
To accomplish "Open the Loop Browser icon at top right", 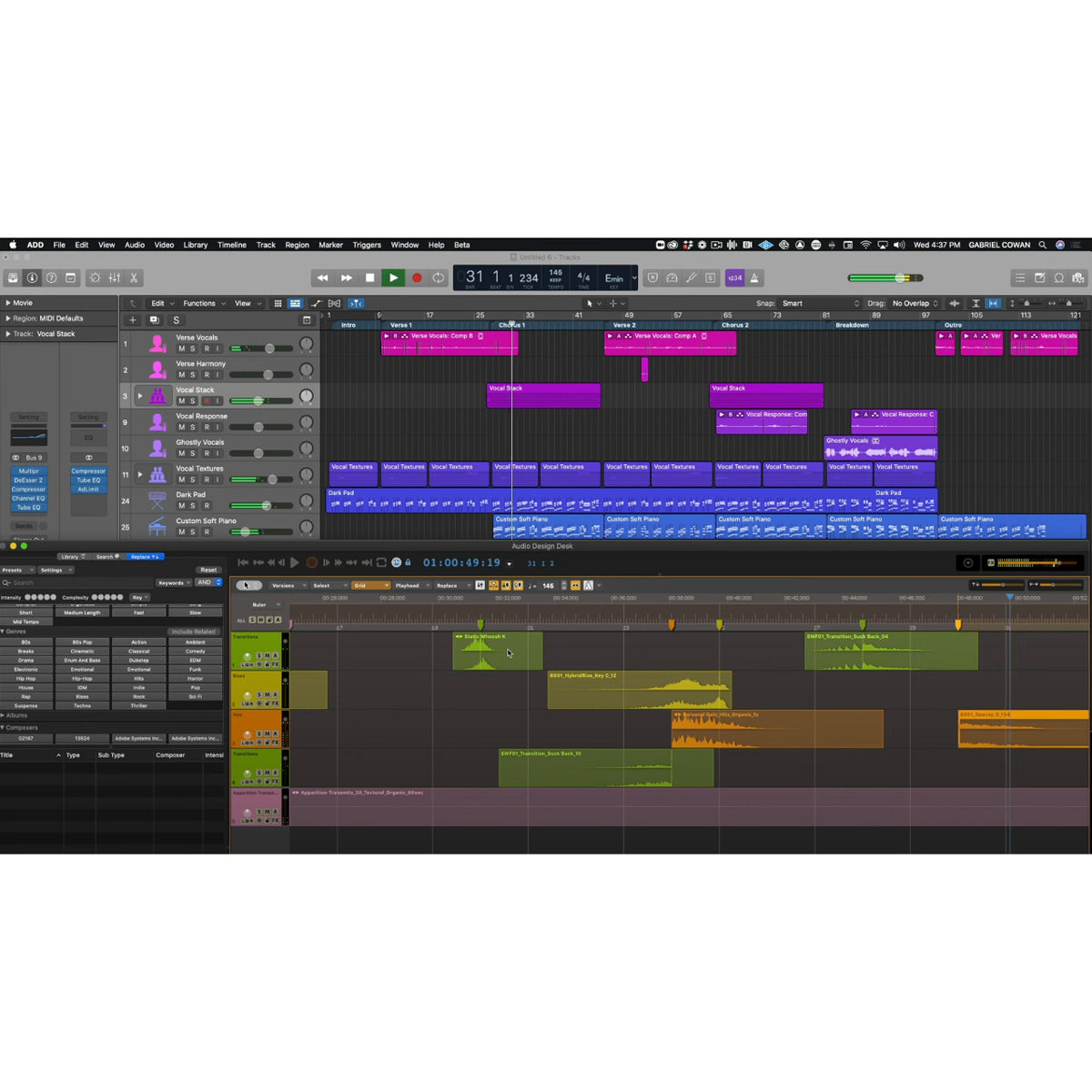I will [1059, 278].
